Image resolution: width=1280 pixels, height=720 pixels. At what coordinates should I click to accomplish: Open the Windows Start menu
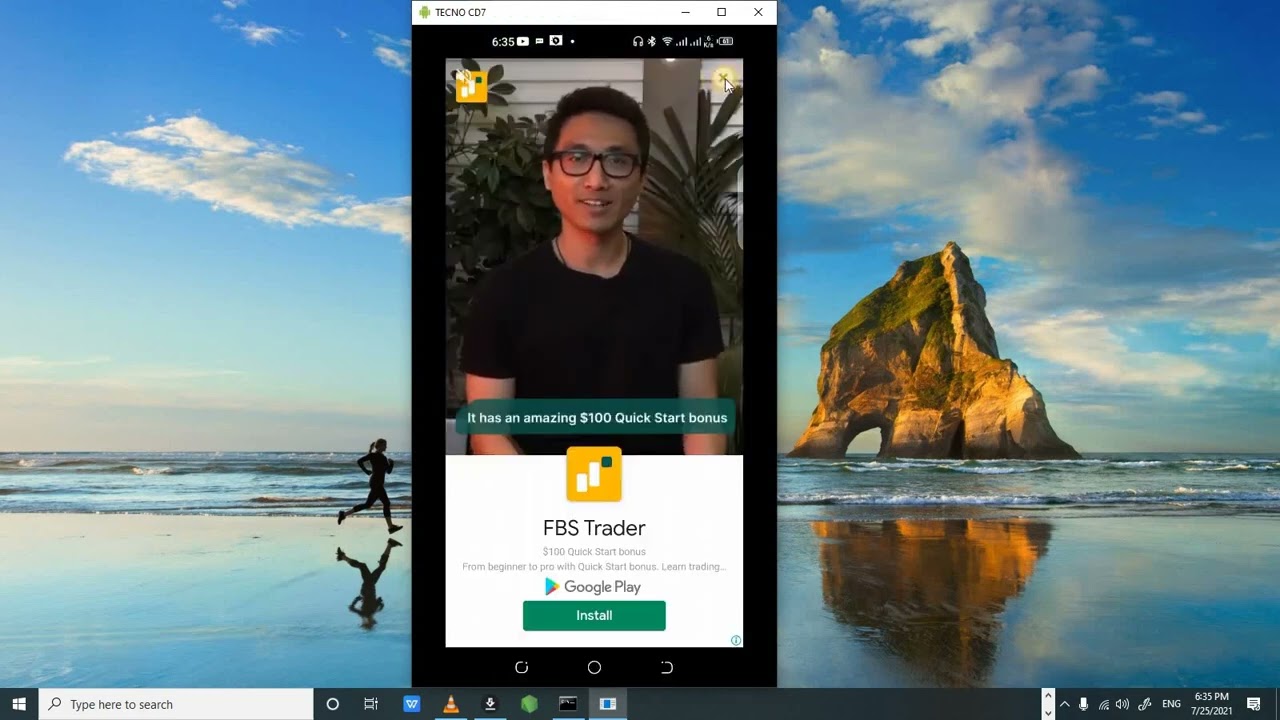tap(19, 704)
